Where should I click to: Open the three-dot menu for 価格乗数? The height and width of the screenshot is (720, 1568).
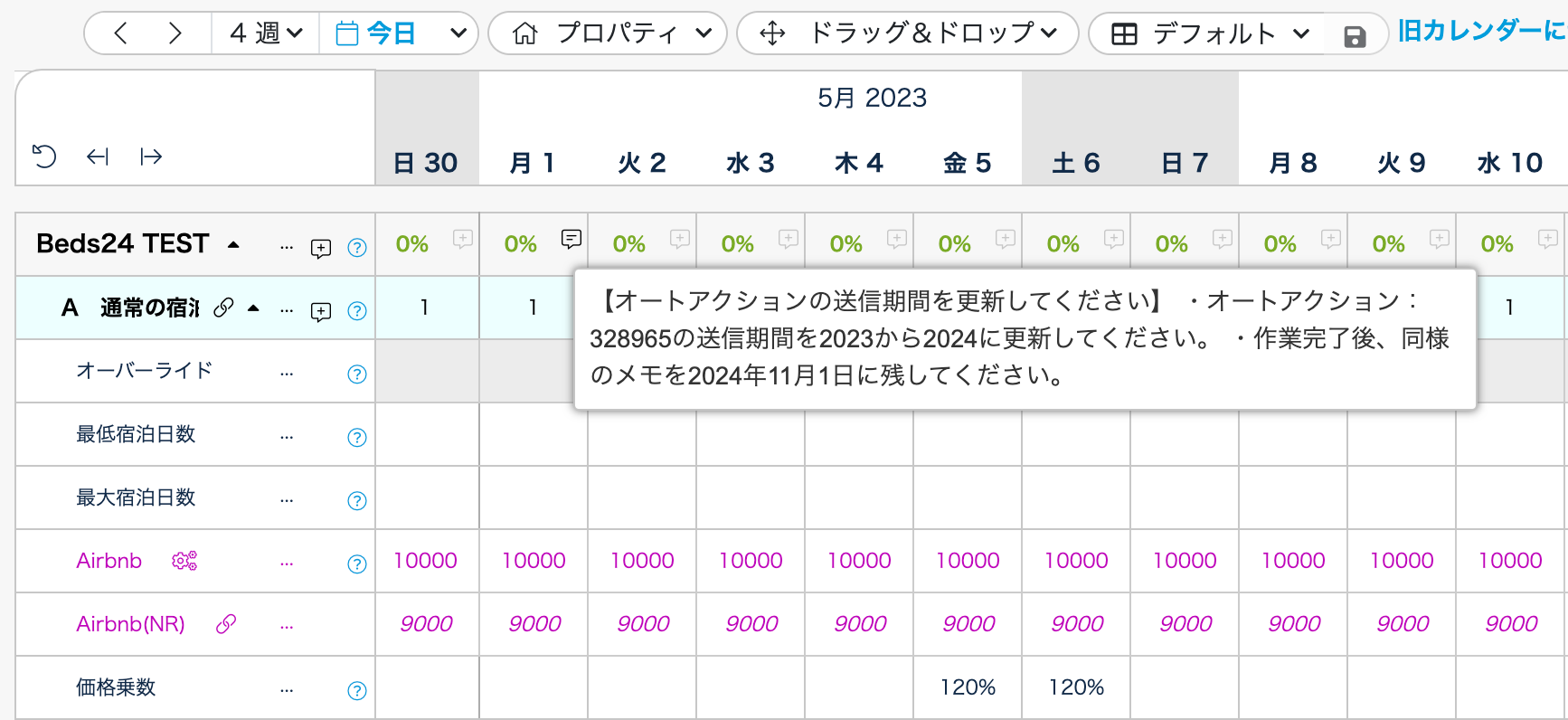[287, 690]
